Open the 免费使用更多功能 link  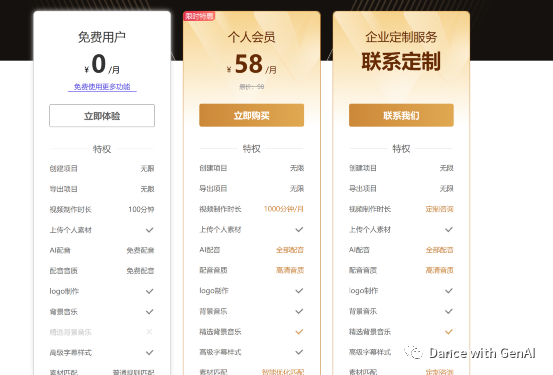coord(102,87)
